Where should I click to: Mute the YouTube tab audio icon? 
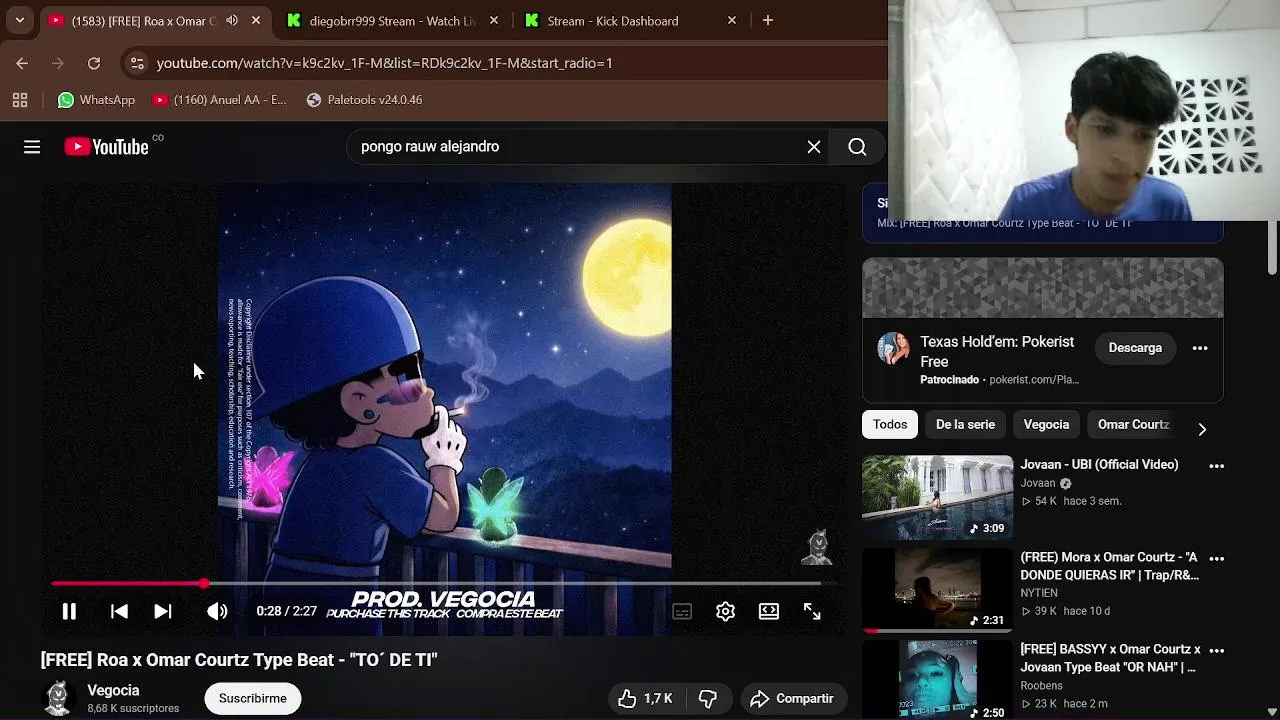[232, 20]
